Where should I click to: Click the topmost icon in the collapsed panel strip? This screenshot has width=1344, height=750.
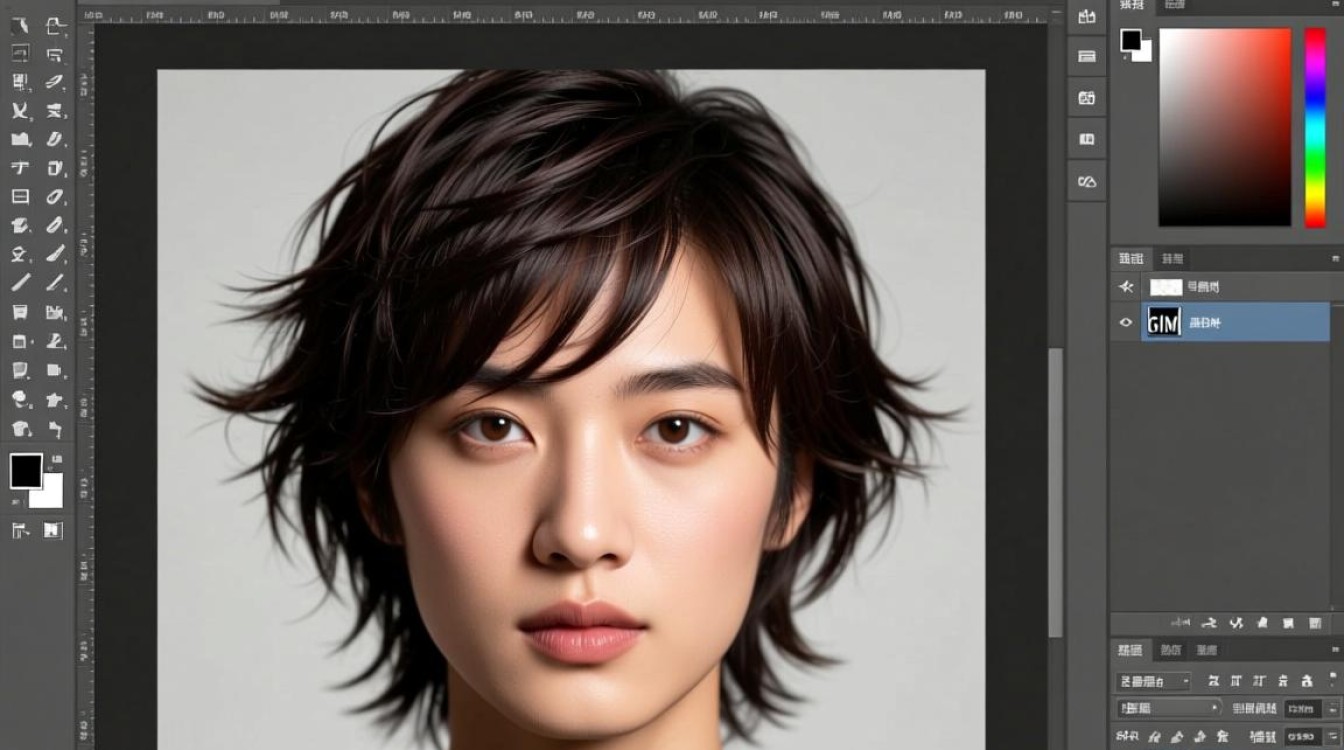tap(1087, 17)
